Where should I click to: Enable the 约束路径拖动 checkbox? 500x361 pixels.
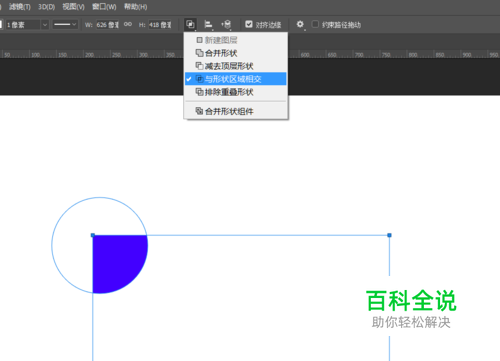point(315,24)
